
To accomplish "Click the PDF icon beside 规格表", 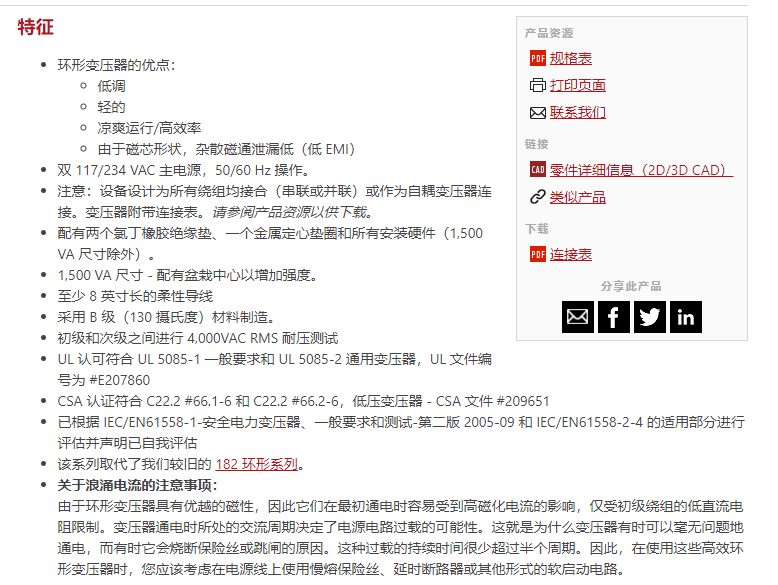I will click(537, 58).
